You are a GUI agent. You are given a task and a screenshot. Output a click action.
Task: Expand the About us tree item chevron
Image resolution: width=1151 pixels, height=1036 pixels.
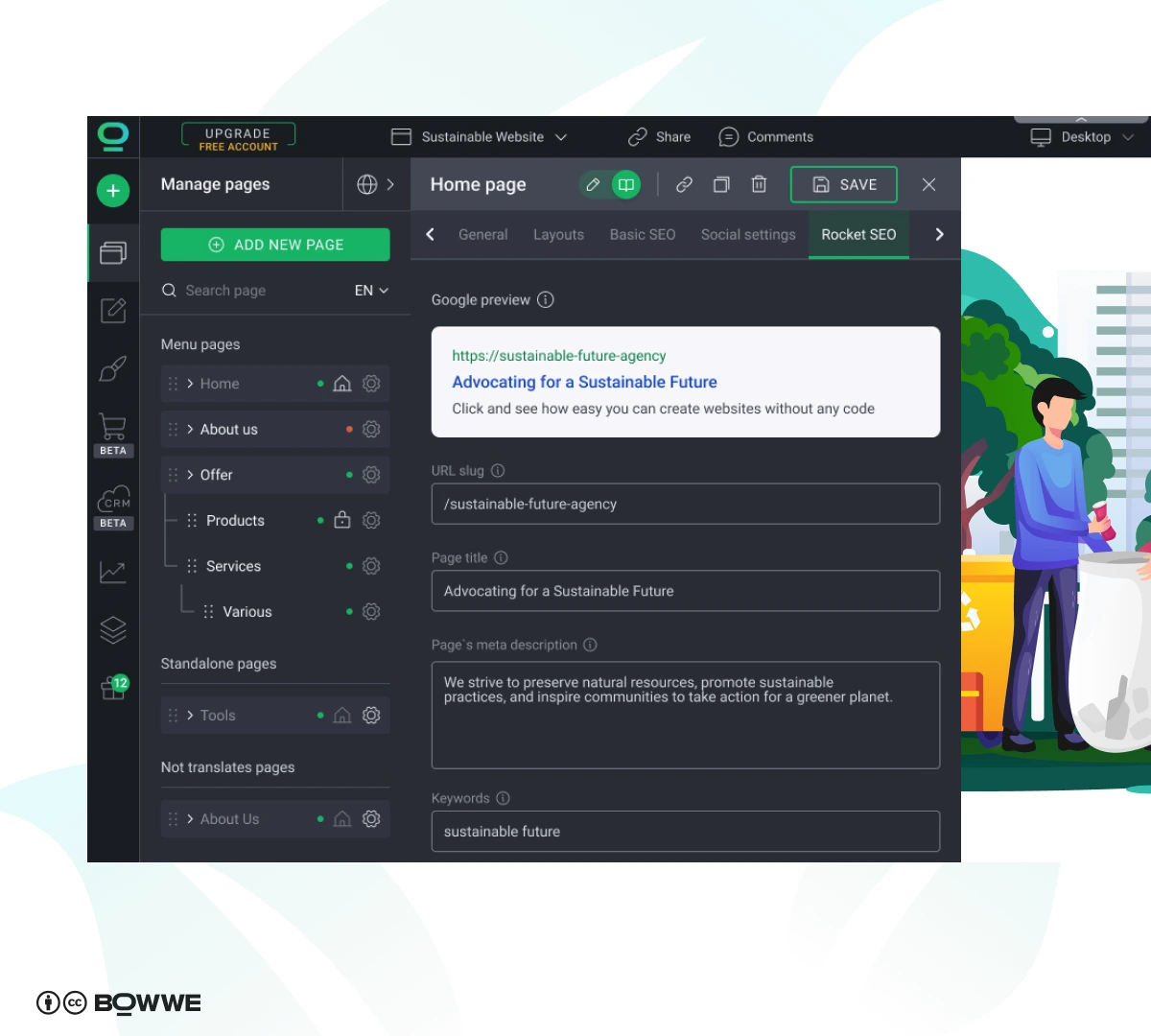pyautogui.click(x=190, y=429)
